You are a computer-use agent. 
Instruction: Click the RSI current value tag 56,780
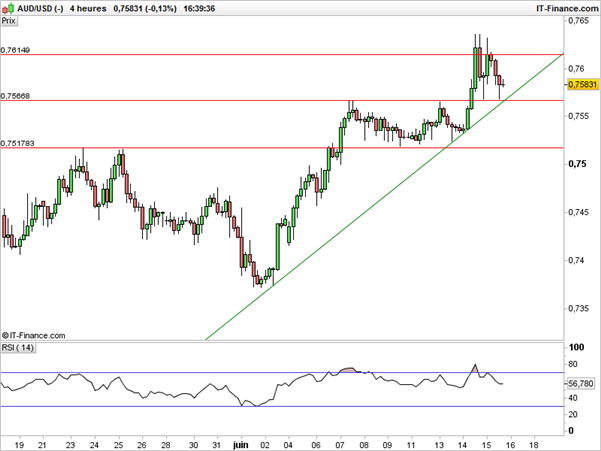point(581,384)
